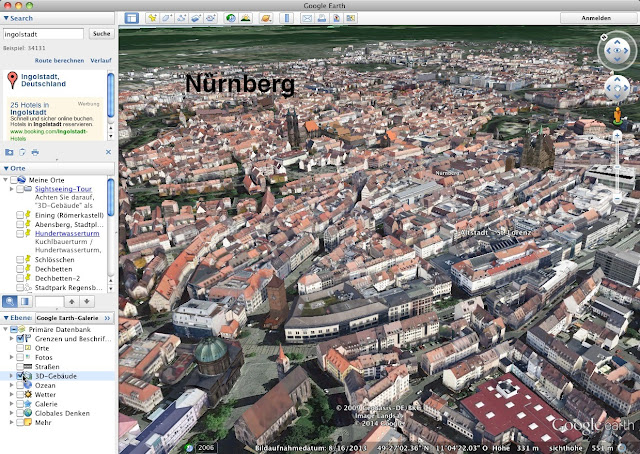640x454 pixels.
Task: Save image icon in toolbar
Action: pos(336,18)
